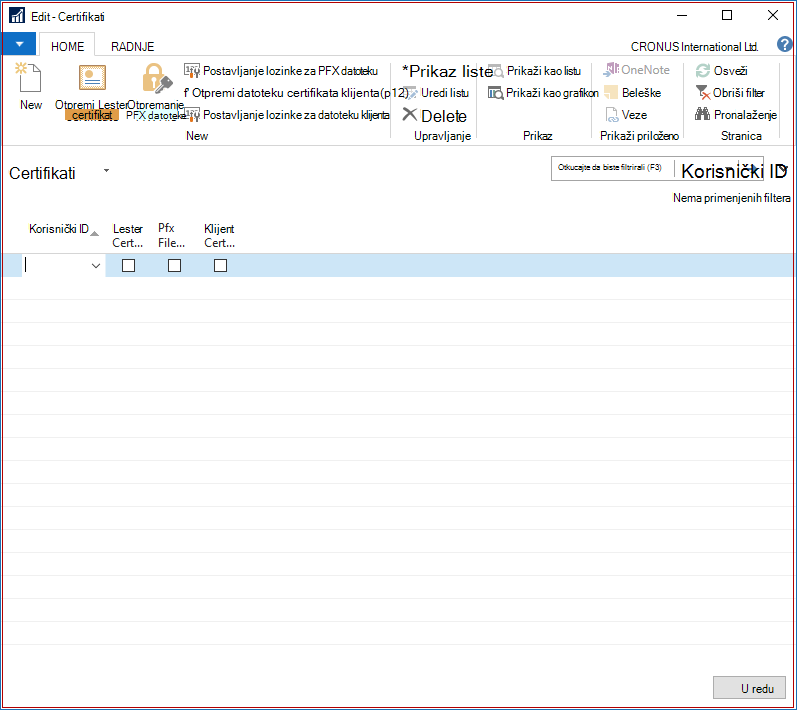Open Beleške notes

(x=632, y=93)
